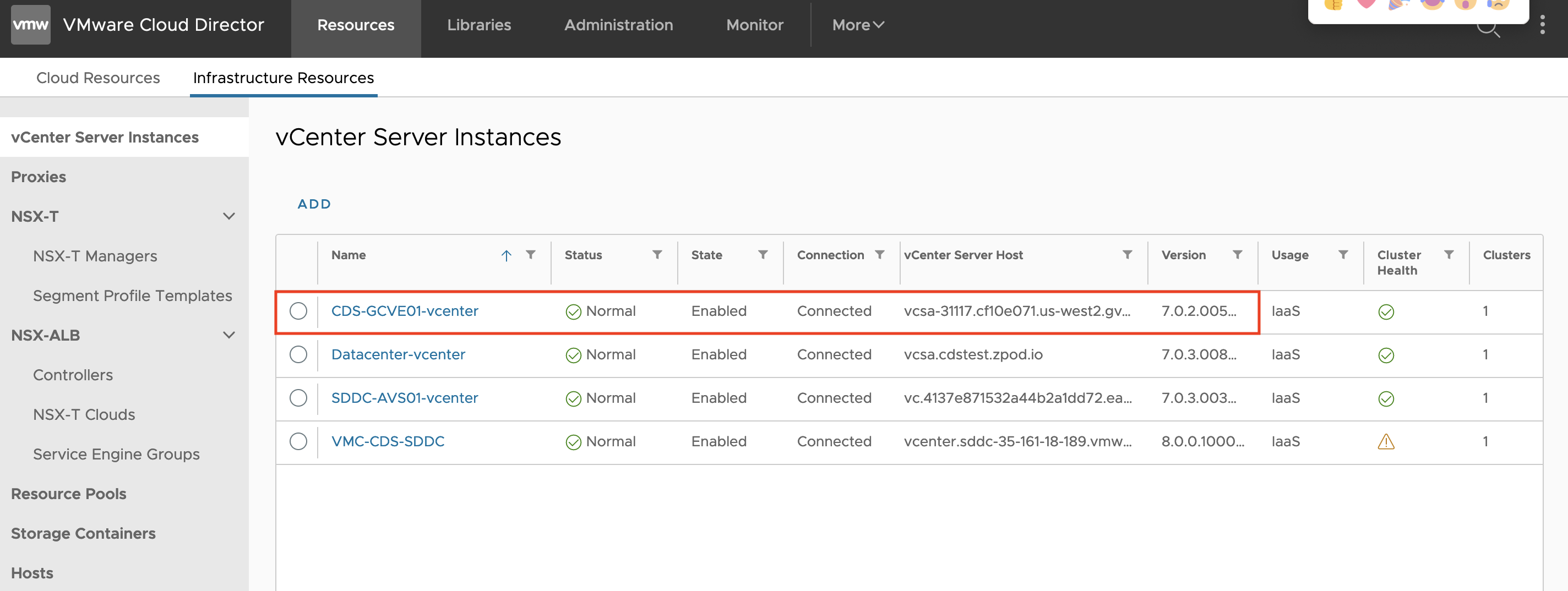Switch to the Cloud Resources tab
Screen dimensions: 1568x591
[x=98, y=78]
